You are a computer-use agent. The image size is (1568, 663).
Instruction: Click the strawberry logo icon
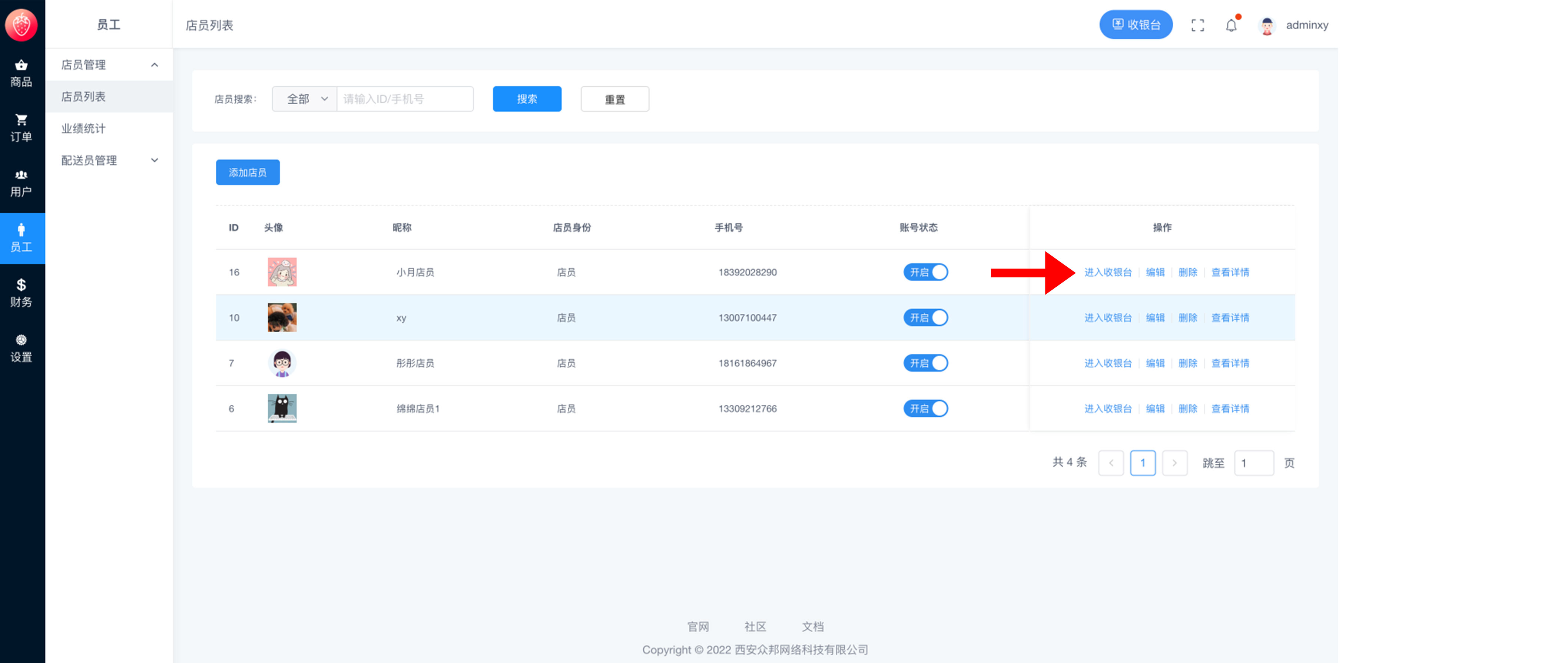tap(21, 24)
